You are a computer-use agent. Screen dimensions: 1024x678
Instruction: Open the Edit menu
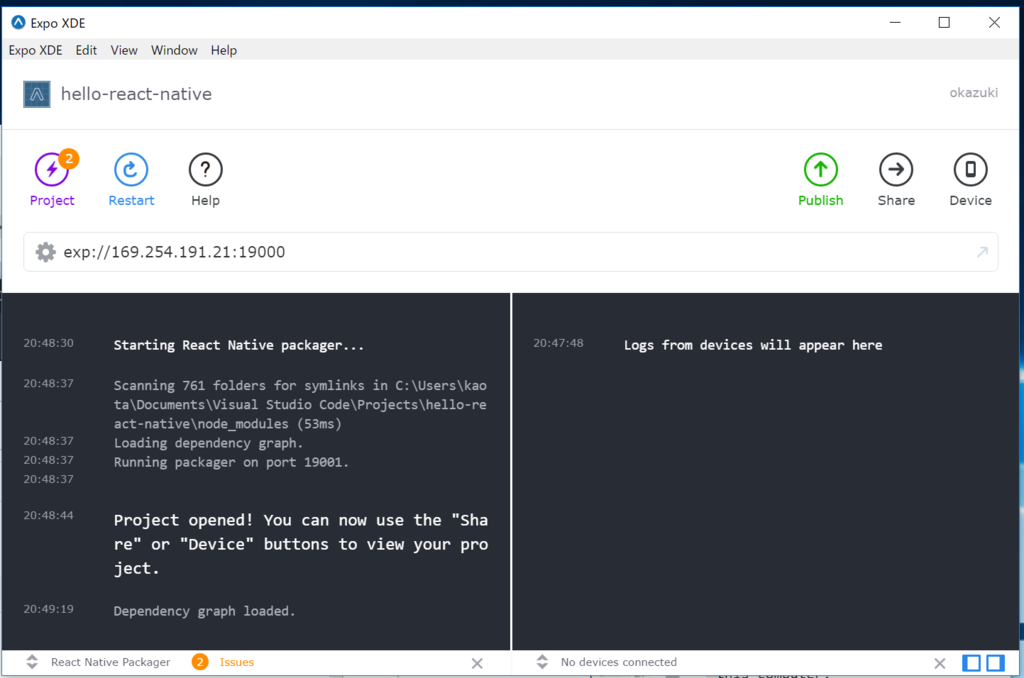tap(86, 50)
